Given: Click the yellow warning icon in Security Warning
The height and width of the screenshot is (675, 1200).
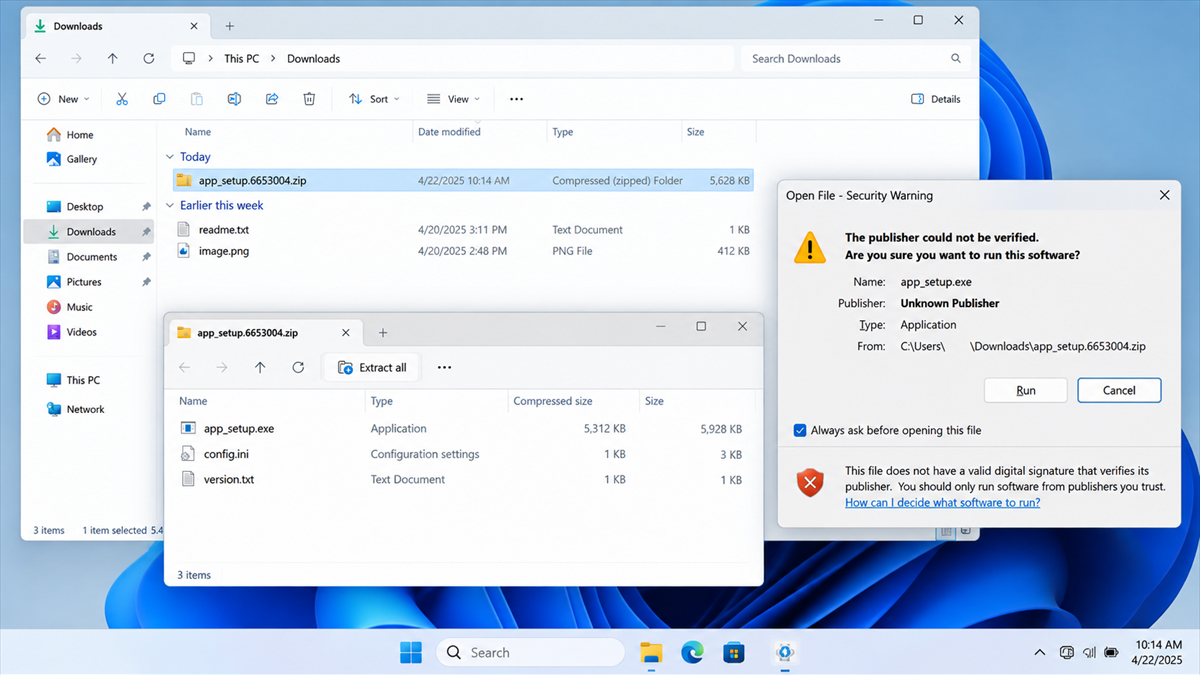Looking at the screenshot, I should pos(810,247).
